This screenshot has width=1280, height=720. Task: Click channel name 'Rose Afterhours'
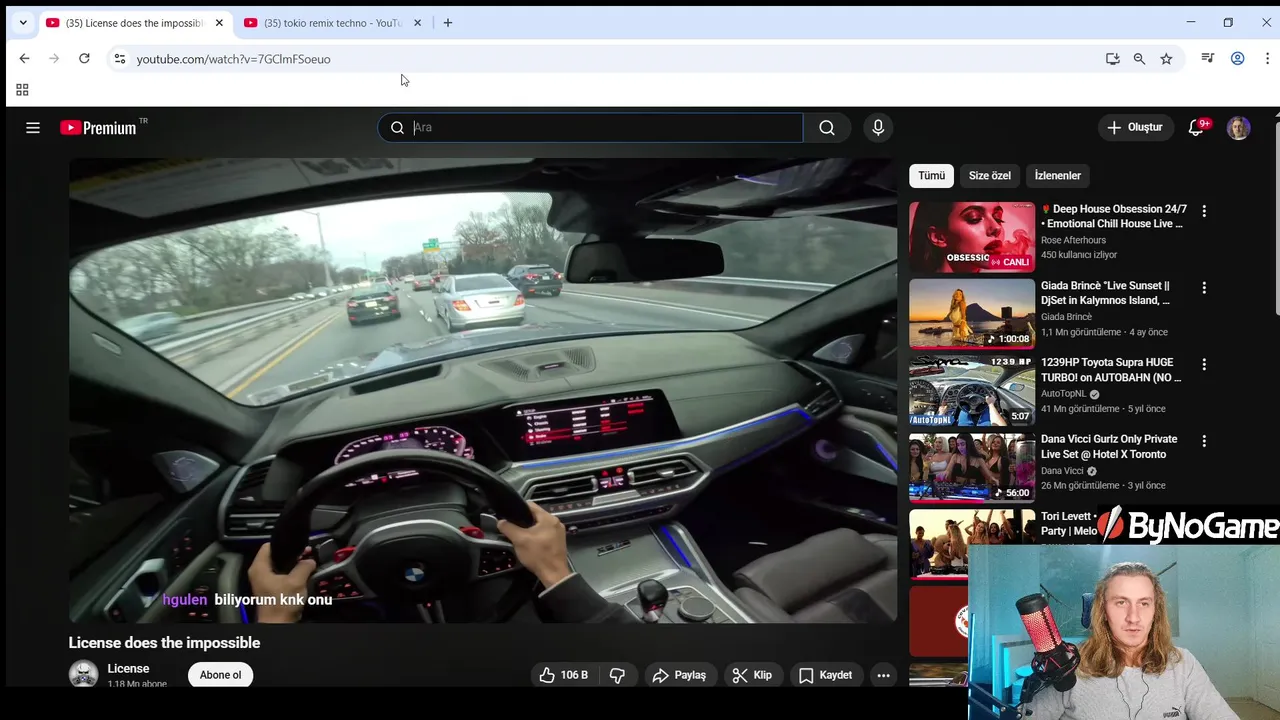pos(1073,240)
